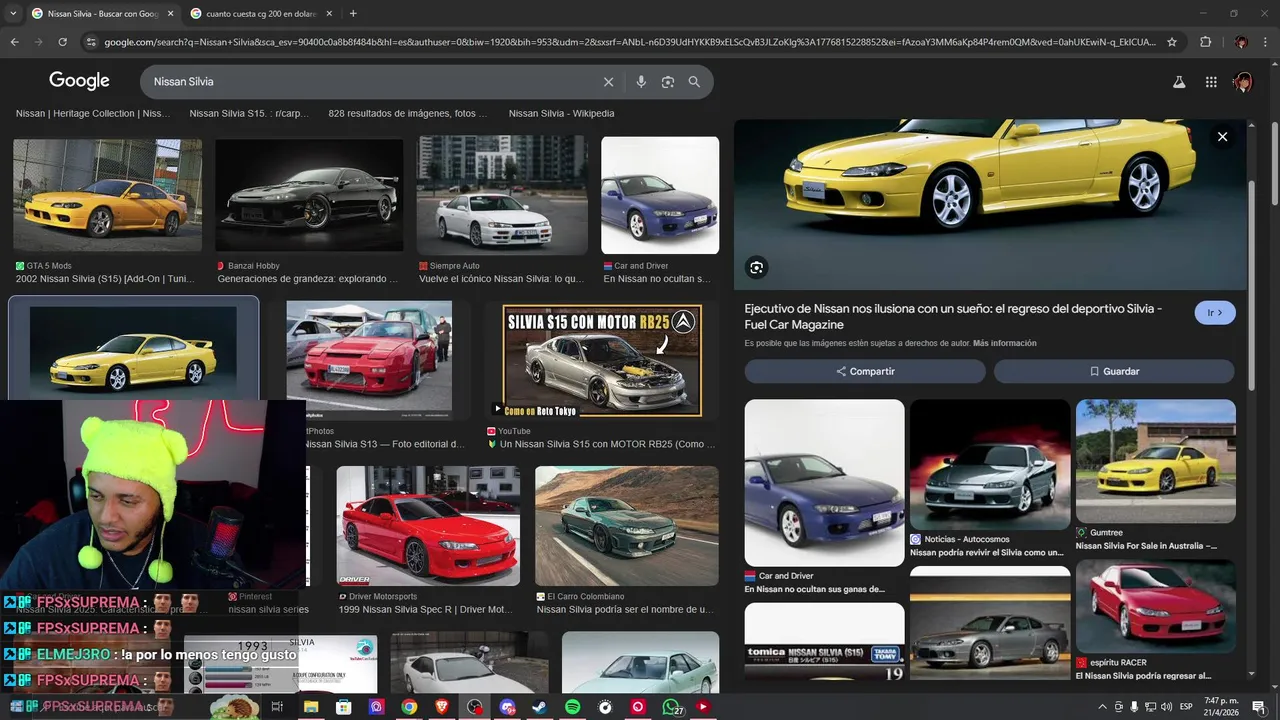Click the '2002 Nissan Silvia (S15) [Add-On' caption

[105, 279]
